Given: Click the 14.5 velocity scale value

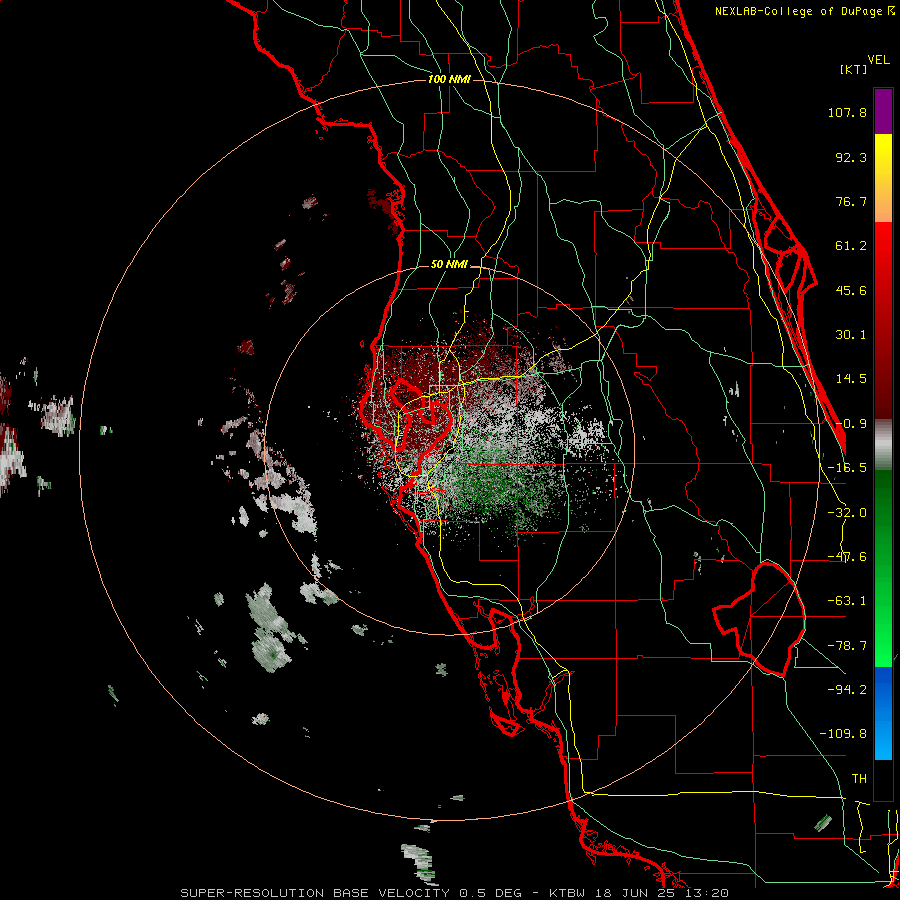Looking at the screenshot, I should (851, 379).
